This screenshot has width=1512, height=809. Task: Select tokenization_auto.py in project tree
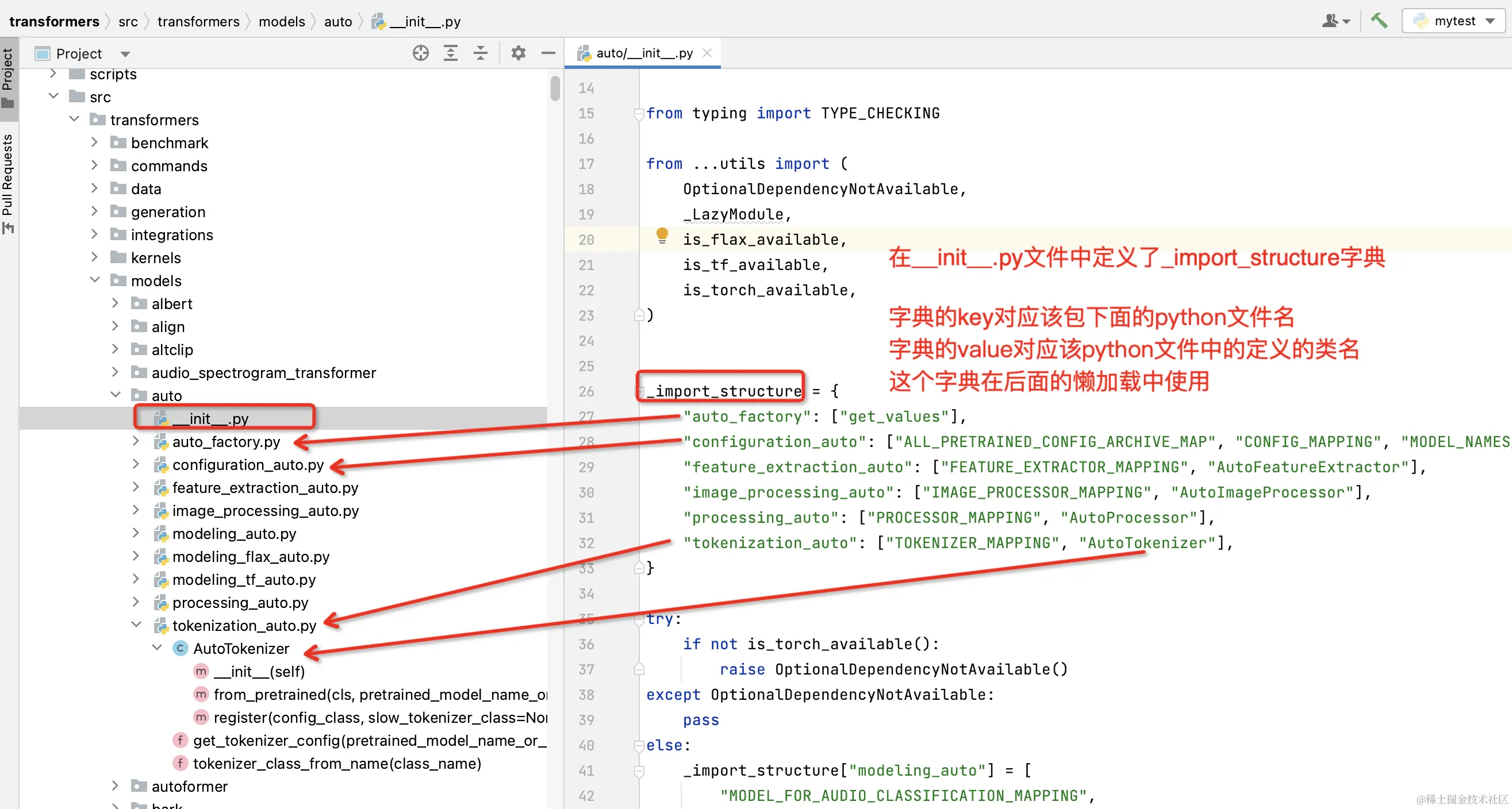[x=244, y=626]
